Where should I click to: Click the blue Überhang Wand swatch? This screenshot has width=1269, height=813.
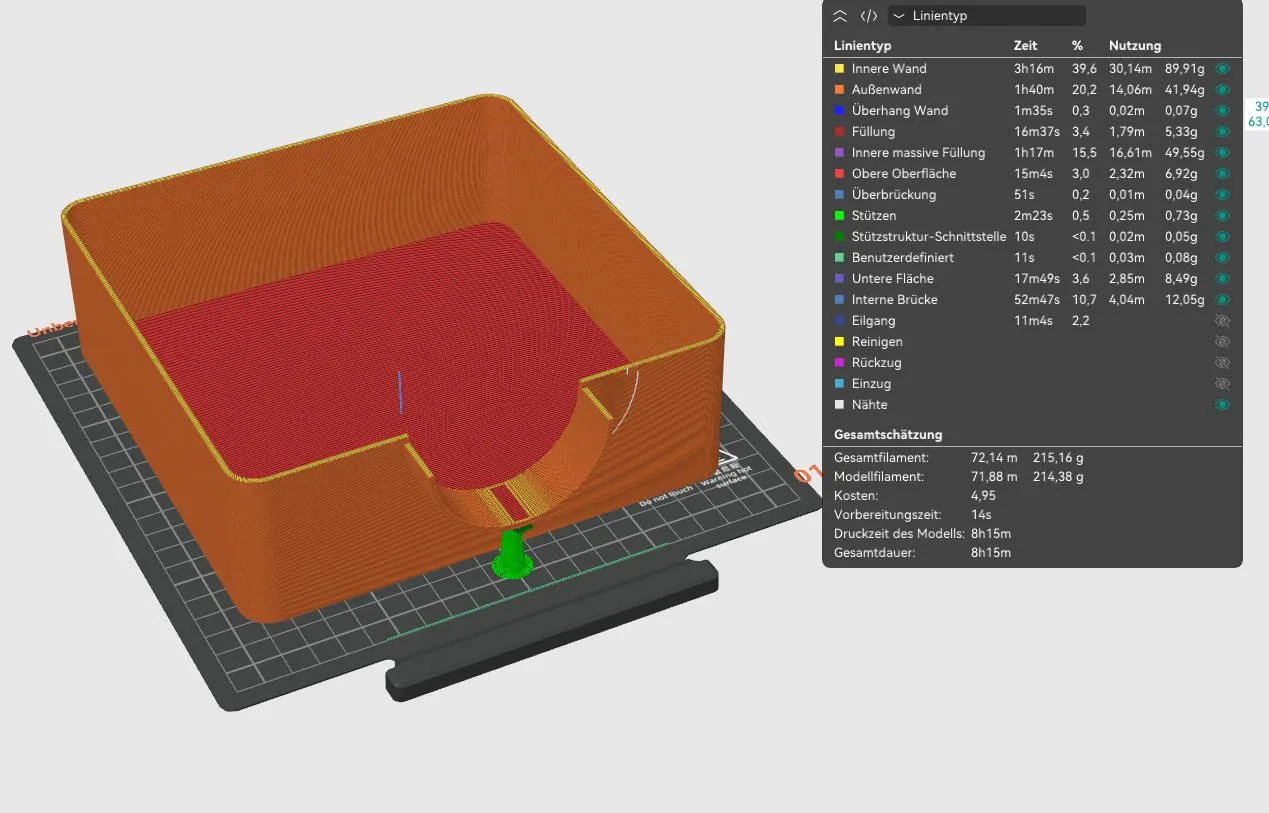click(839, 111)
